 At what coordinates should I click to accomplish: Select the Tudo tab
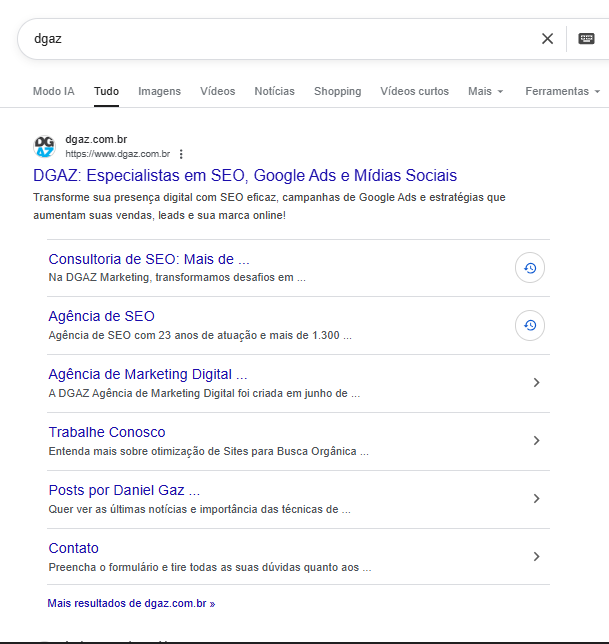(106, 91)
